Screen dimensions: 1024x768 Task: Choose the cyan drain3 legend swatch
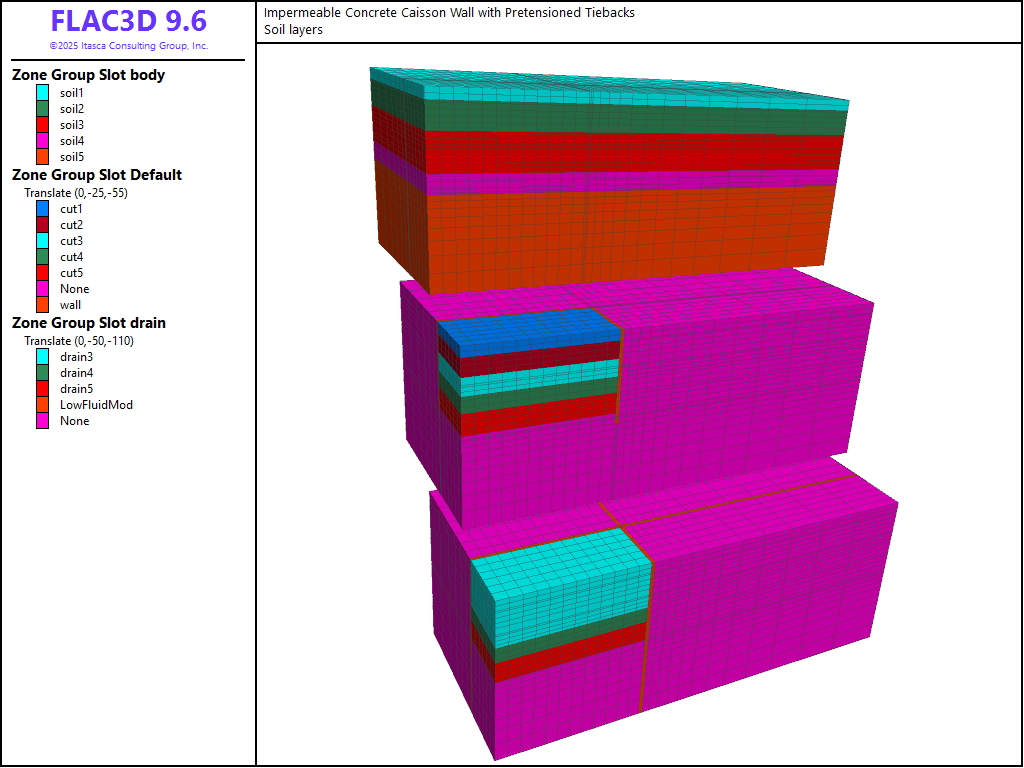tap(42, 356)
